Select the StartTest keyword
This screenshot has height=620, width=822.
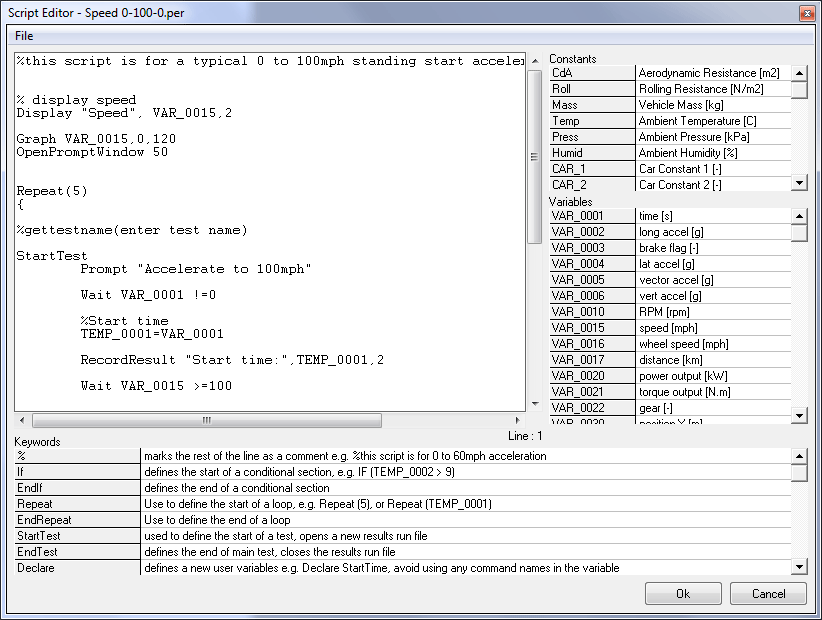tap(77, 536)
